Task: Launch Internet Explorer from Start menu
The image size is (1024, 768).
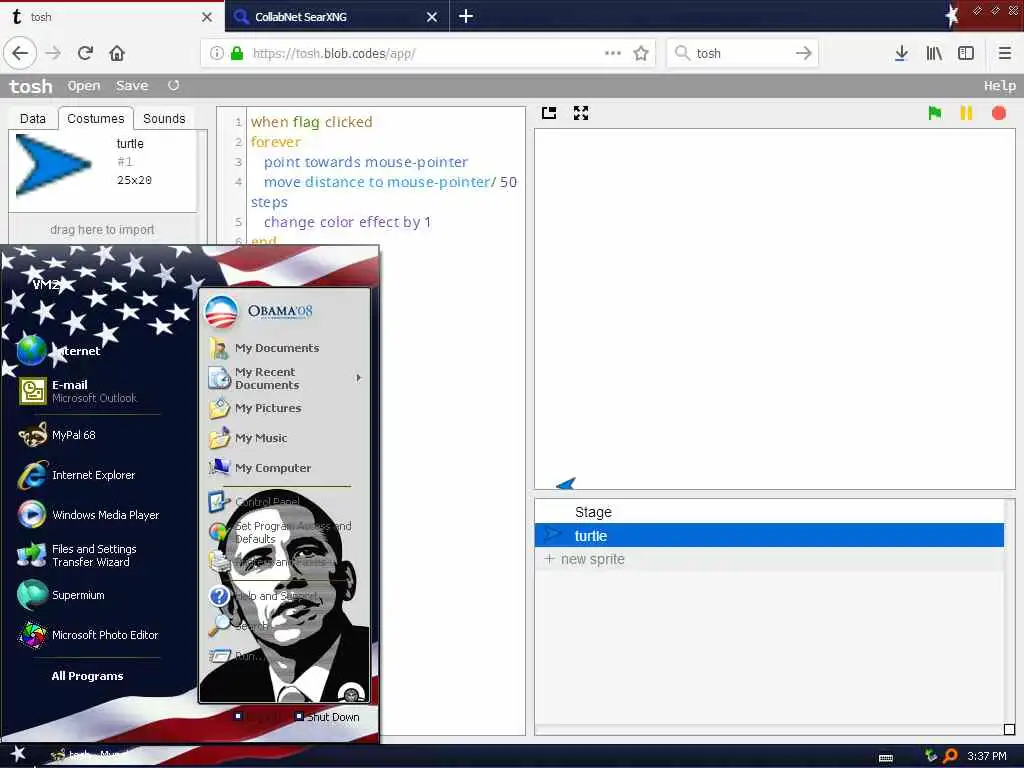Action: 88,475
